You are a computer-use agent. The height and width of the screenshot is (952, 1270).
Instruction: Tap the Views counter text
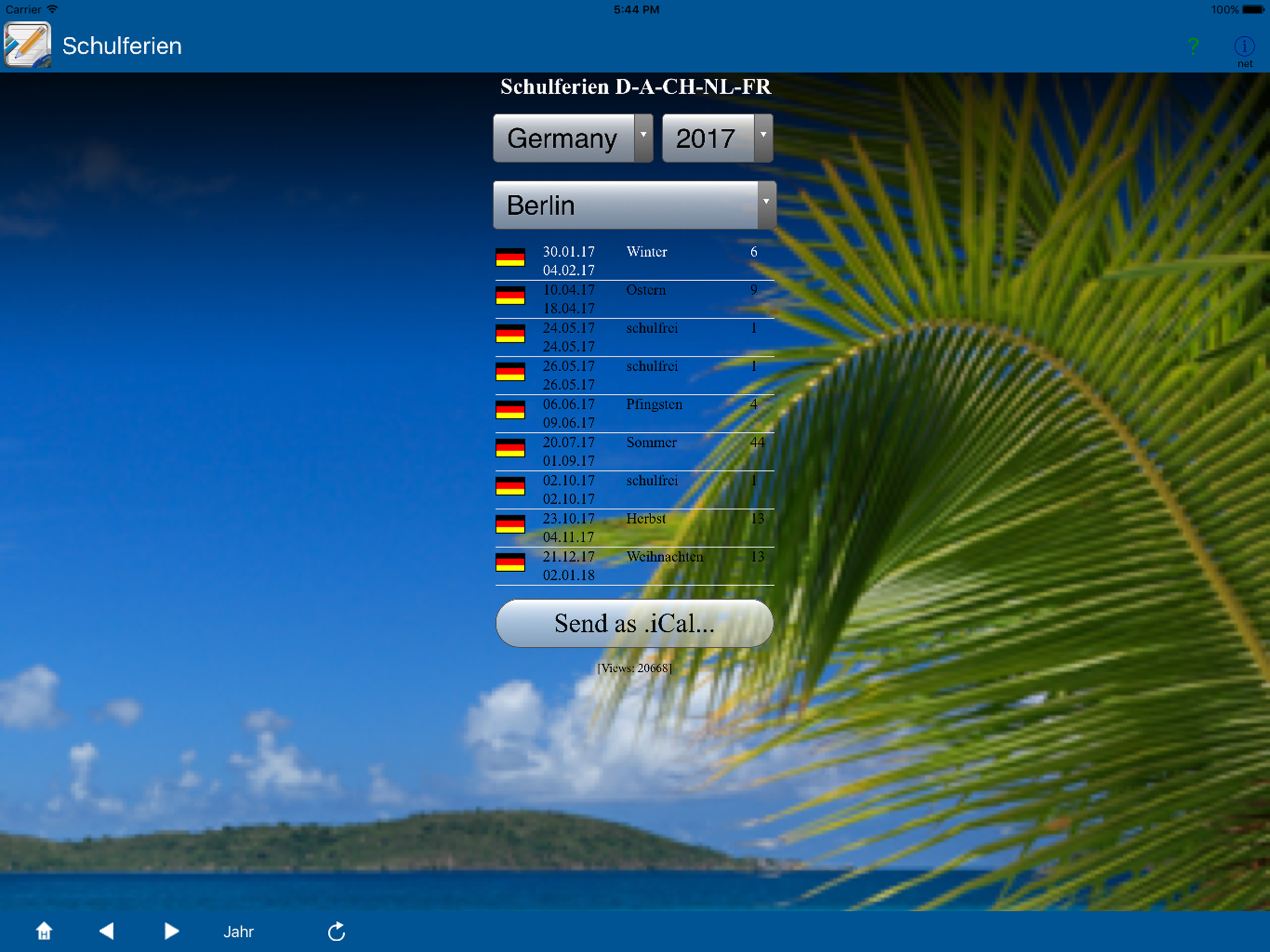(x=635, y=668)
